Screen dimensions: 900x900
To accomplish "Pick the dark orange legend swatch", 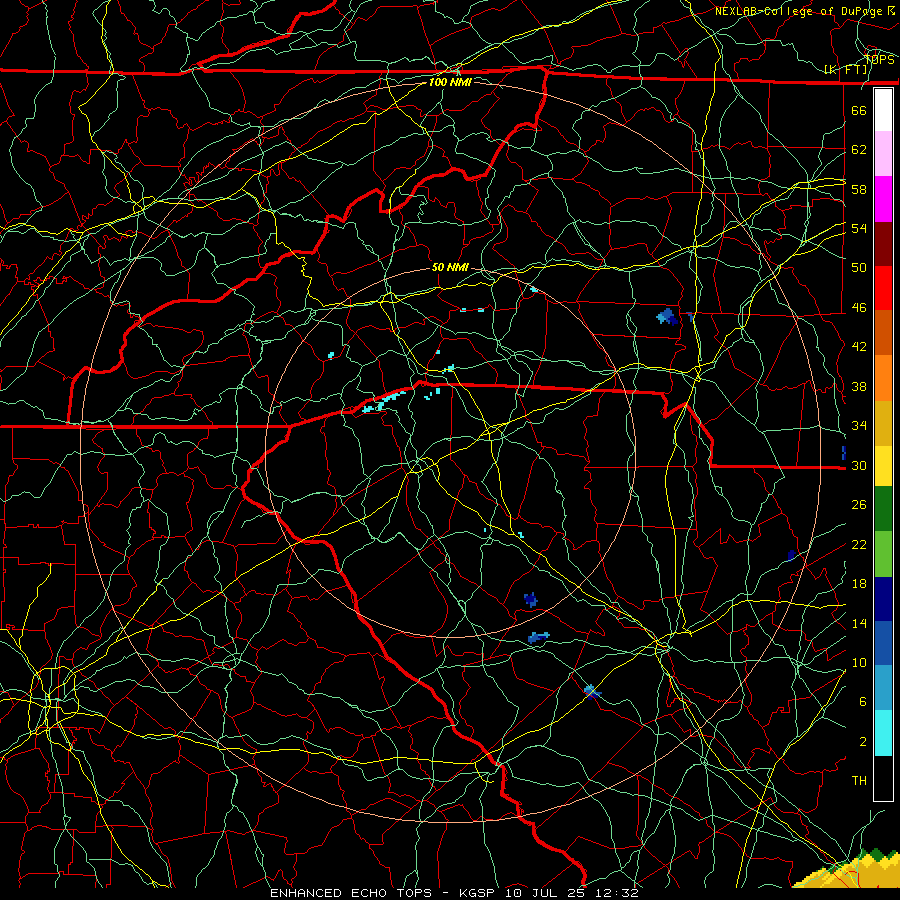I will [883, 333].
